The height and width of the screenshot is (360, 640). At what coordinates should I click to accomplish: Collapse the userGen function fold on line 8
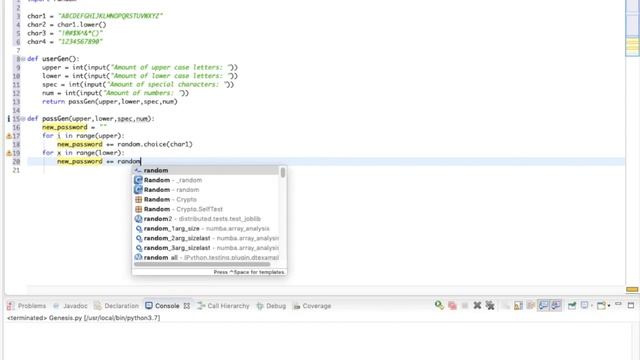click(x=23, y=59)
